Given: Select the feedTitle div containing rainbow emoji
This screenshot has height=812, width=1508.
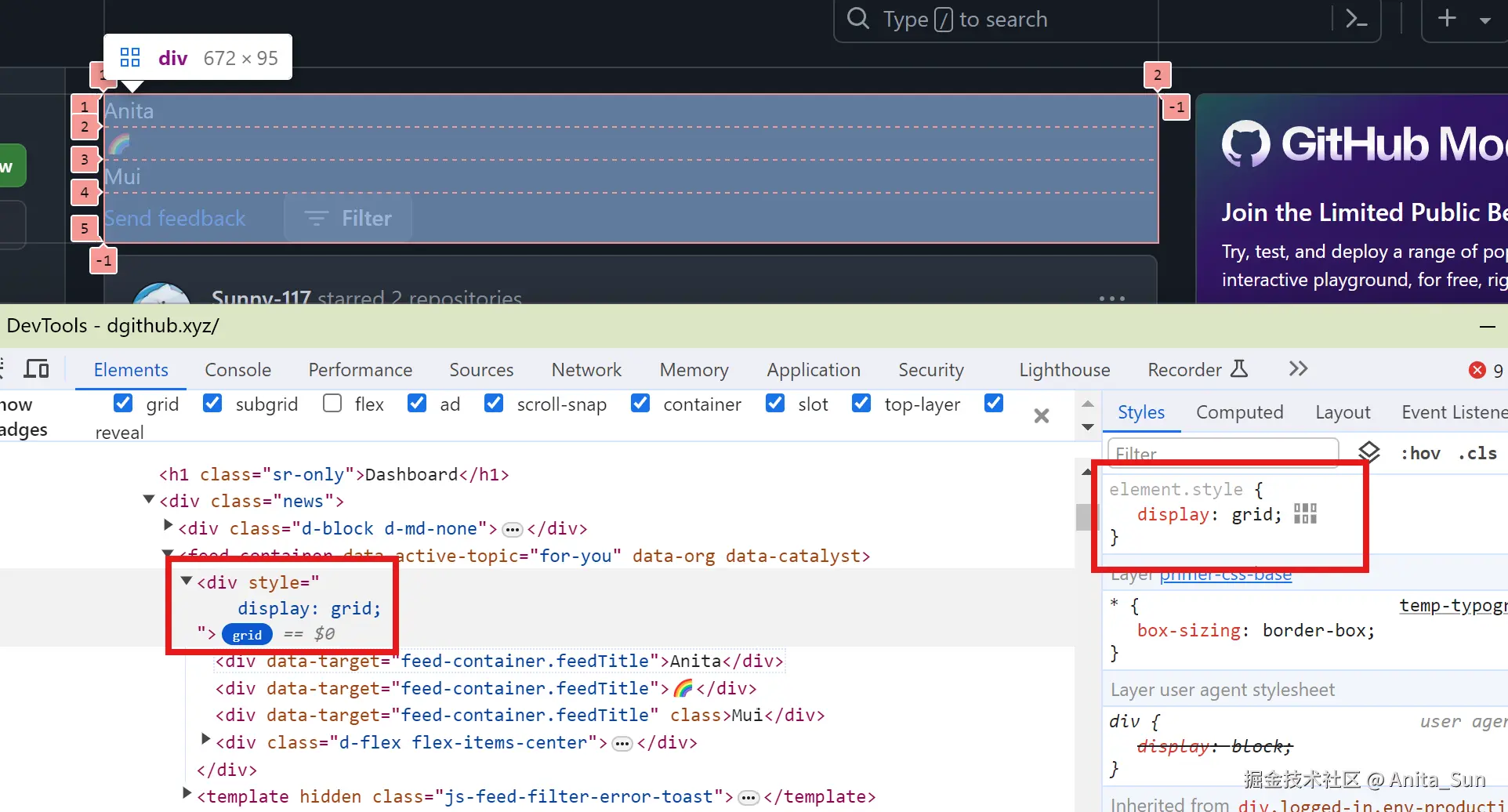Looking at the screenshot, I should 486,688.
